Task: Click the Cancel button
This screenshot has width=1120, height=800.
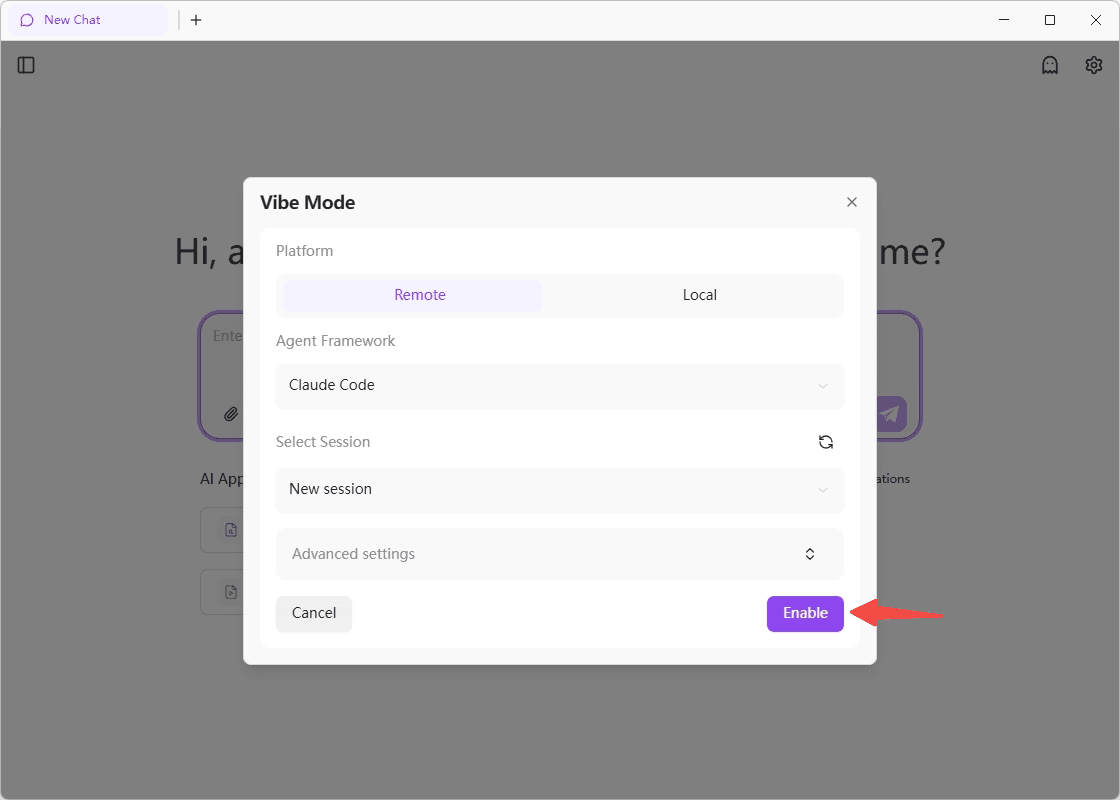Action: coord(314,613)
